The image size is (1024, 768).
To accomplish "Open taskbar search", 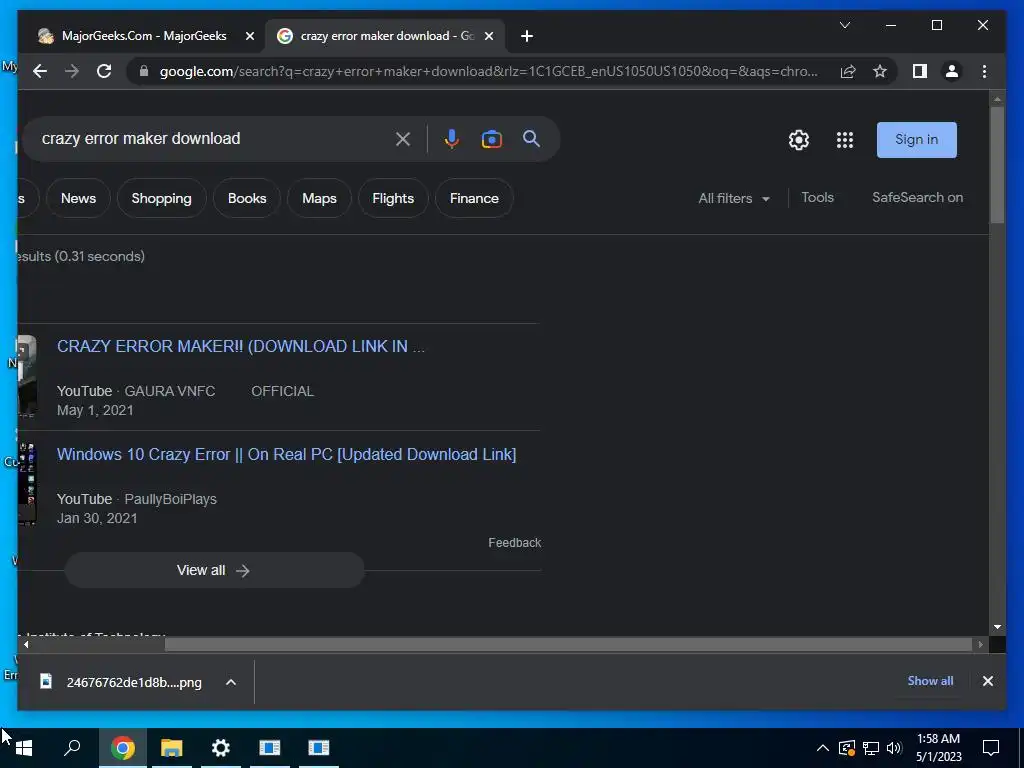I will 72,748.
